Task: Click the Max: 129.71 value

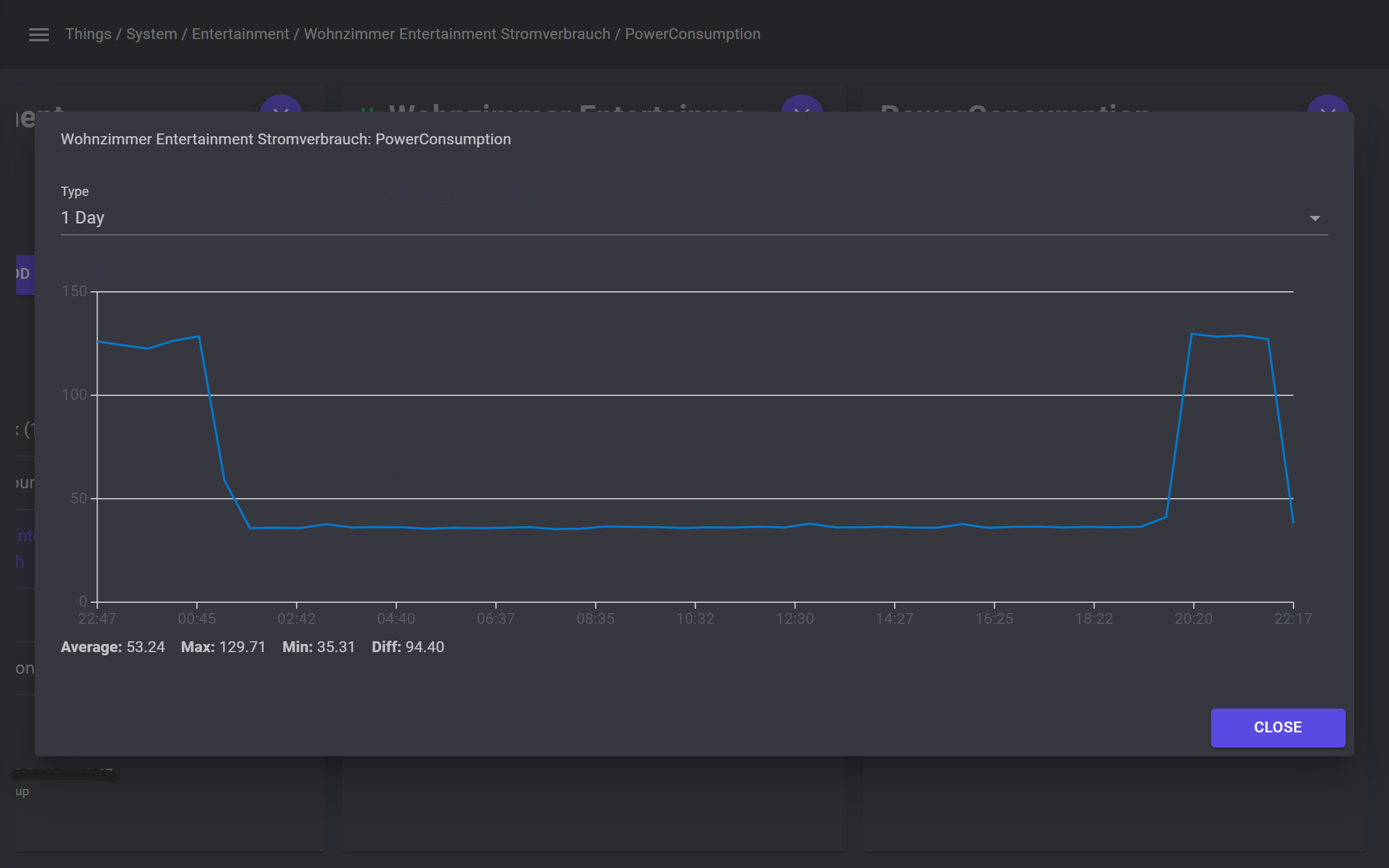Action: tap(224, 647)
